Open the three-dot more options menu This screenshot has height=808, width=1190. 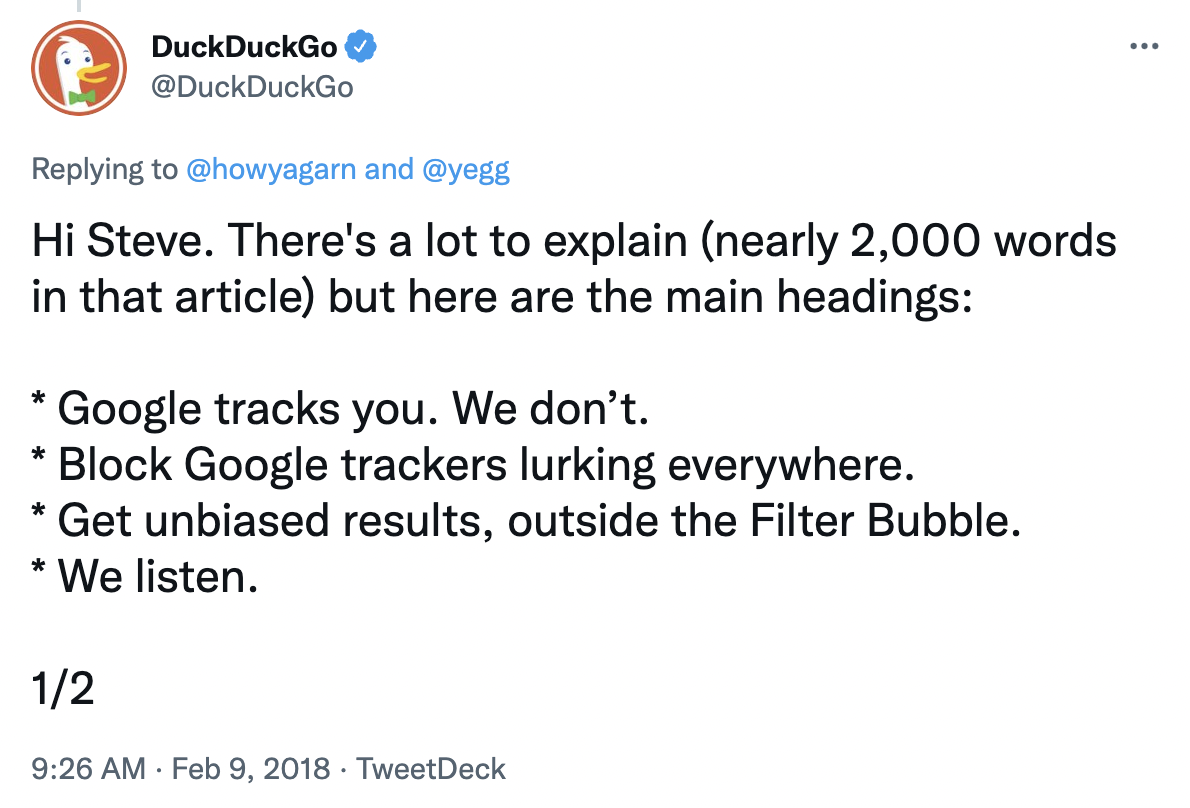pyautogui.click(x=1144, y=46)
